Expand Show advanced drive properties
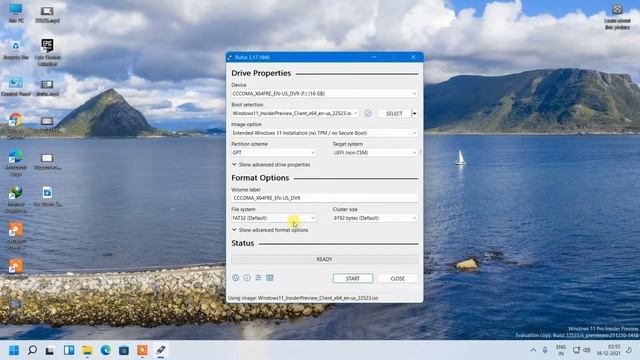 (x=271, y=164)
